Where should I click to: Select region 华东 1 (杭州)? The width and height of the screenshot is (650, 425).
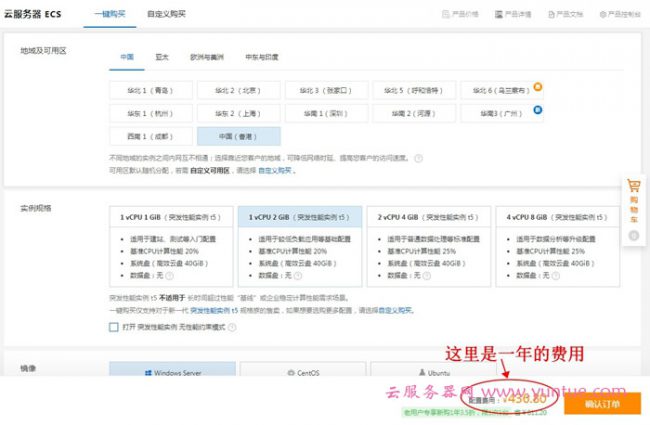149,113
